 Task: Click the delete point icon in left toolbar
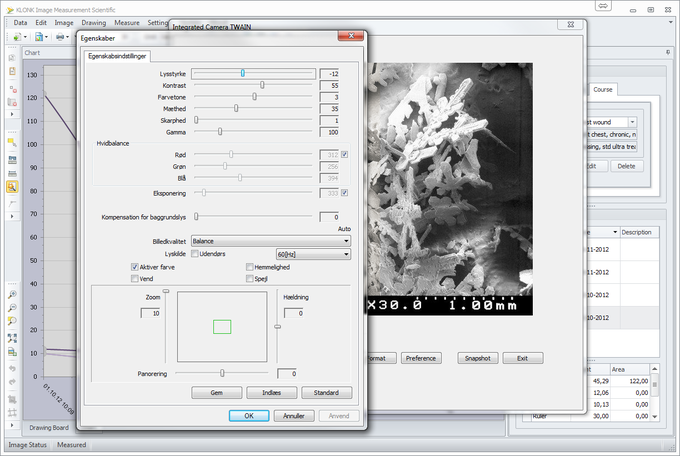click(x=12, y=89)
